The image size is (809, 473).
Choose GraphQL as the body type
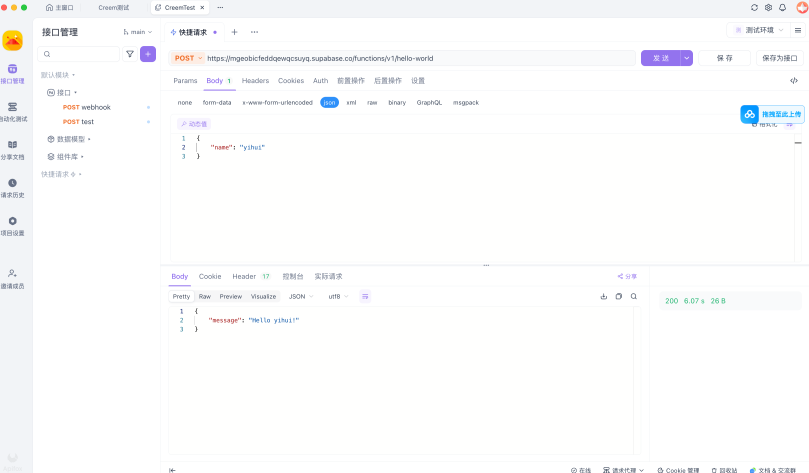click(429, 102)
